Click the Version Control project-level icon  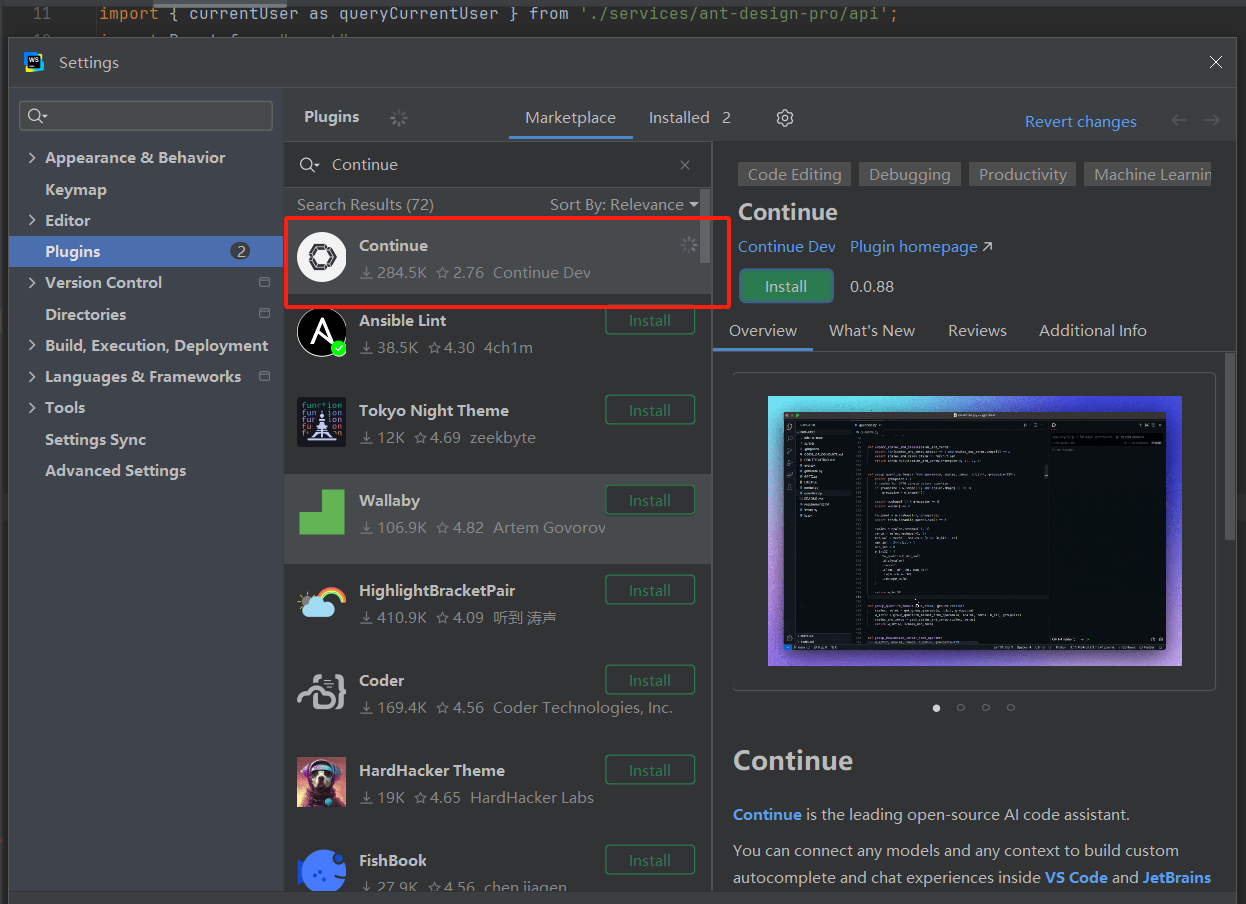tap(265, 283)
